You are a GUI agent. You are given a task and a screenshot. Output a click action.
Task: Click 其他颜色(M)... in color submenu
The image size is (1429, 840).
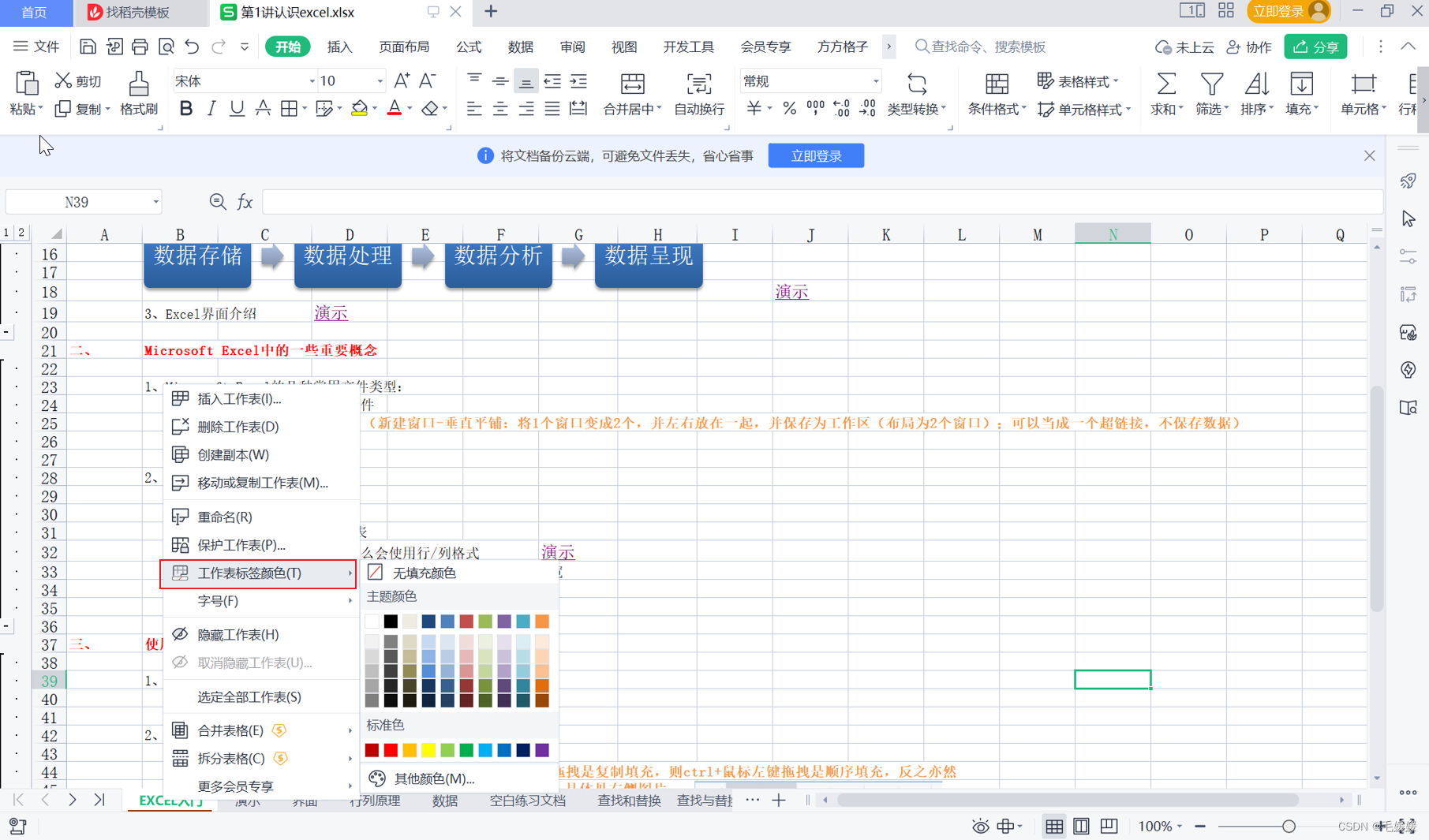coord(460,778)
